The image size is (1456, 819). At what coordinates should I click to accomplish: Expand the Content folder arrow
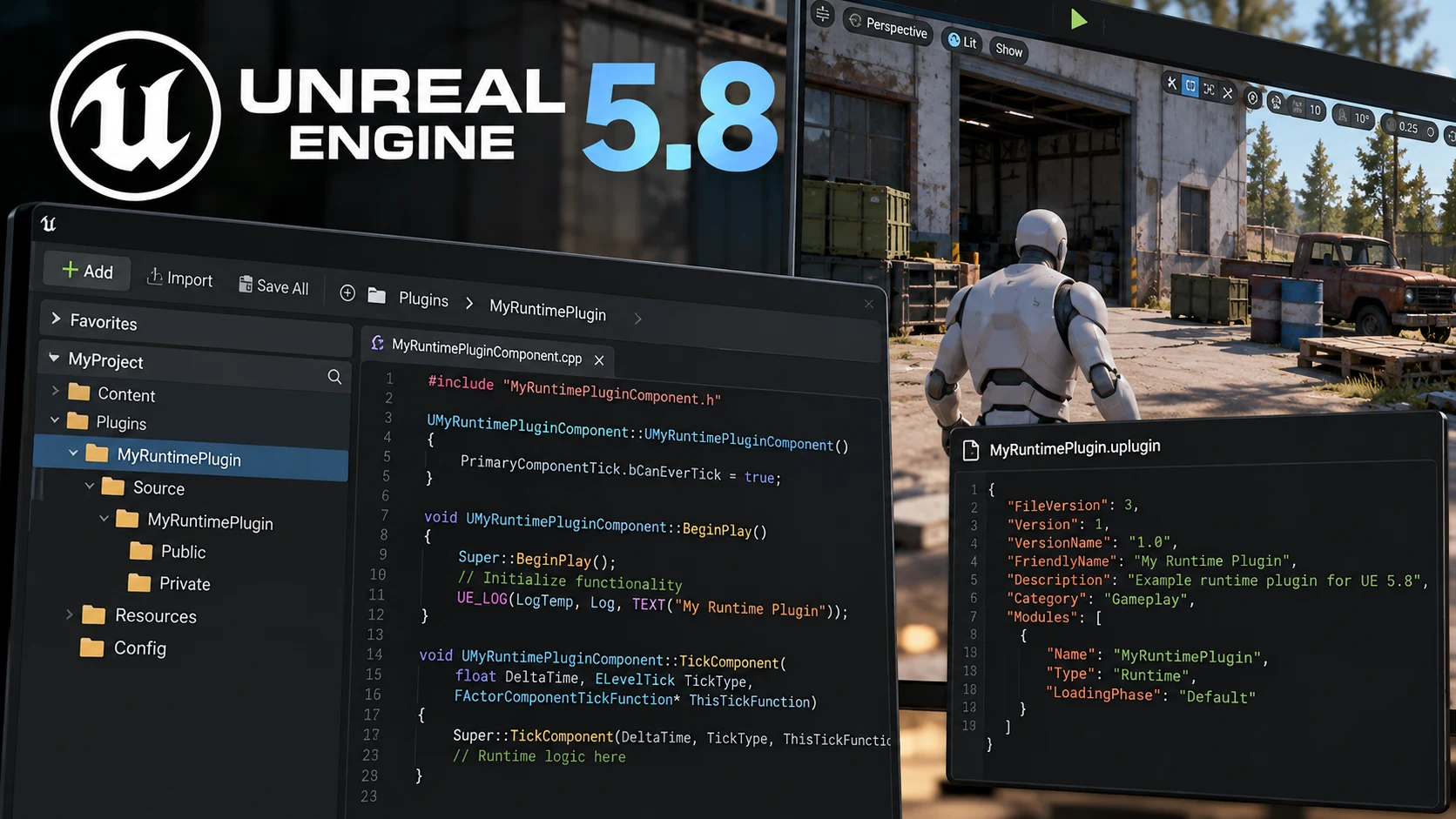pyautogui.click(x=56, y=391)
